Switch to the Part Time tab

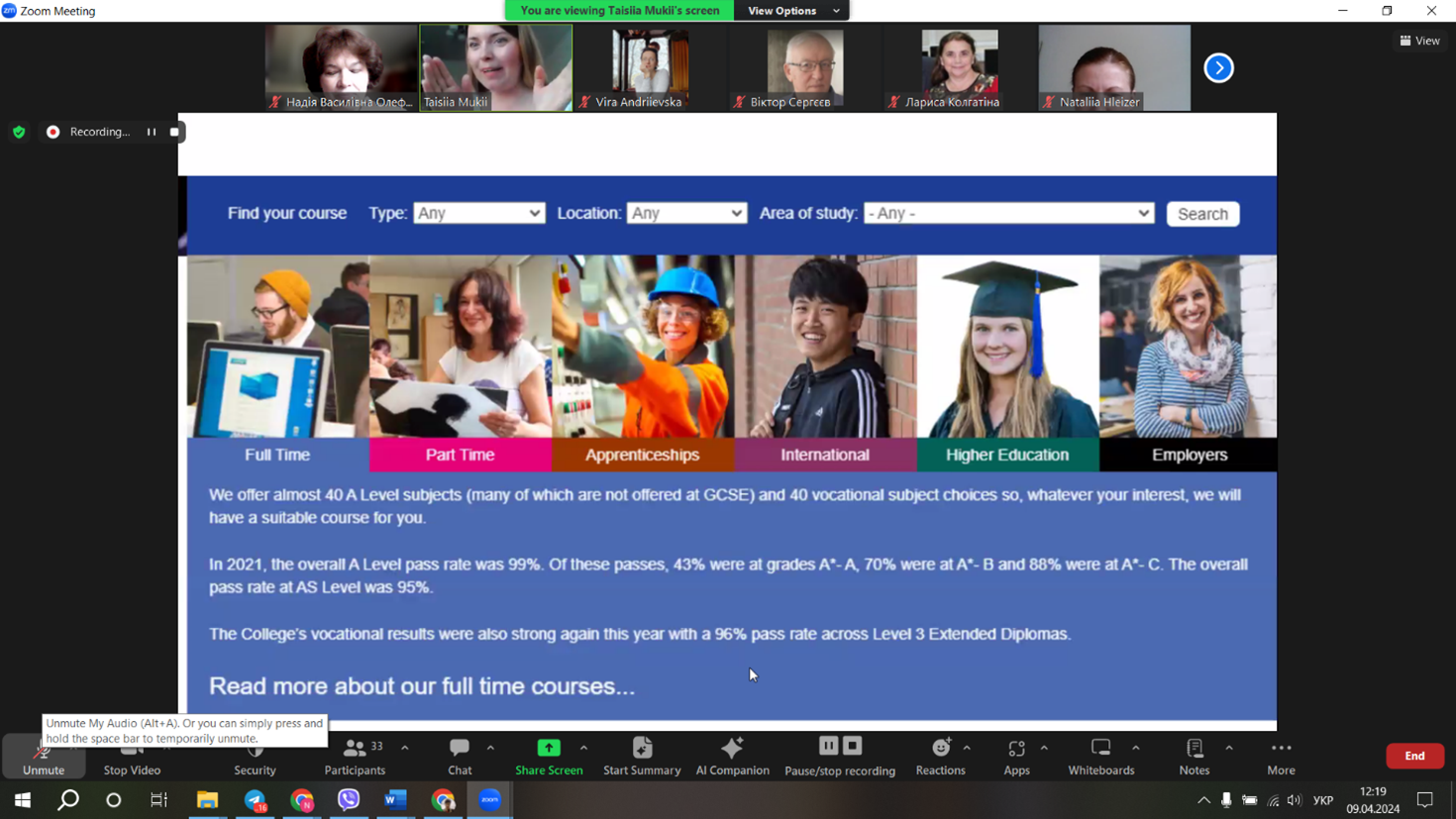[461, 455]
